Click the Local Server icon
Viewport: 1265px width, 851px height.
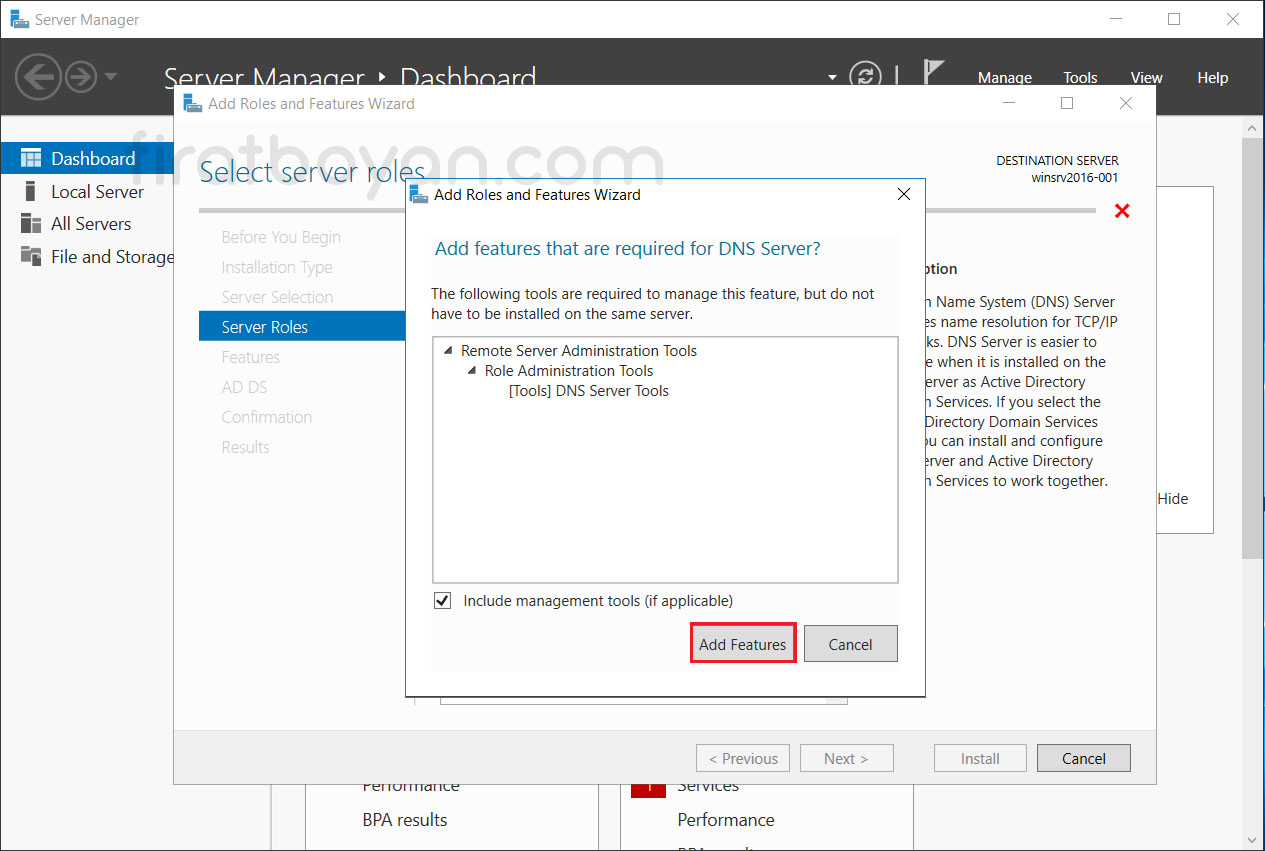point(31,191)
